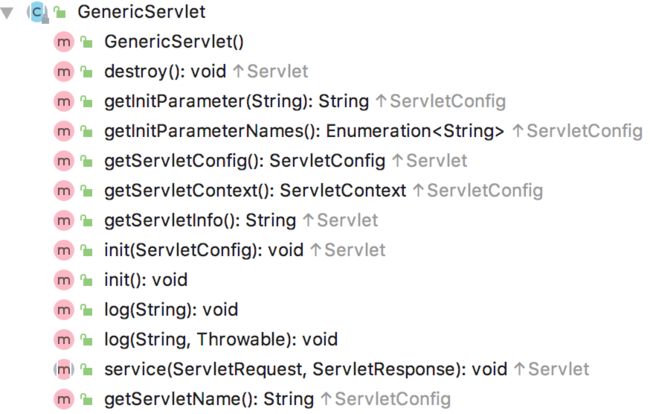The height and width of the screenshot is (414, 650).
Task: Select getServletConfig(): ServletConfig method
Action: 245,161
